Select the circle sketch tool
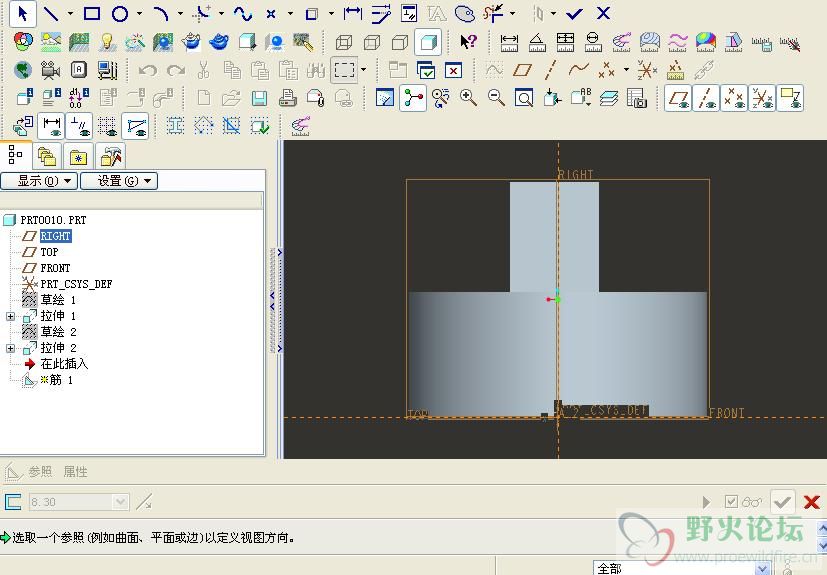Image resolution: width=827 pixels, height=575 pixels. (120, 14)
